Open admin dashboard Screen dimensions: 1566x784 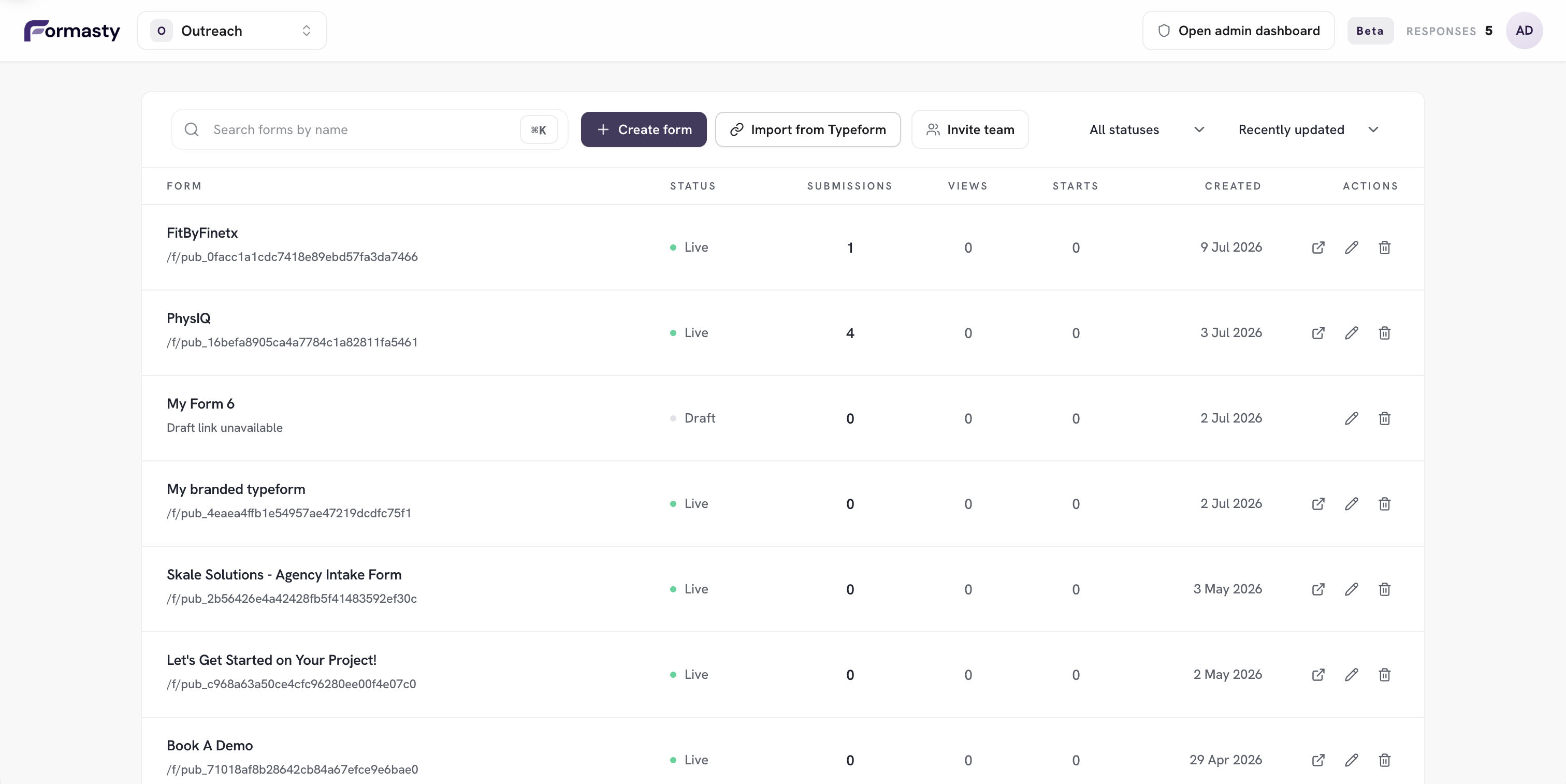point(1238,31)
